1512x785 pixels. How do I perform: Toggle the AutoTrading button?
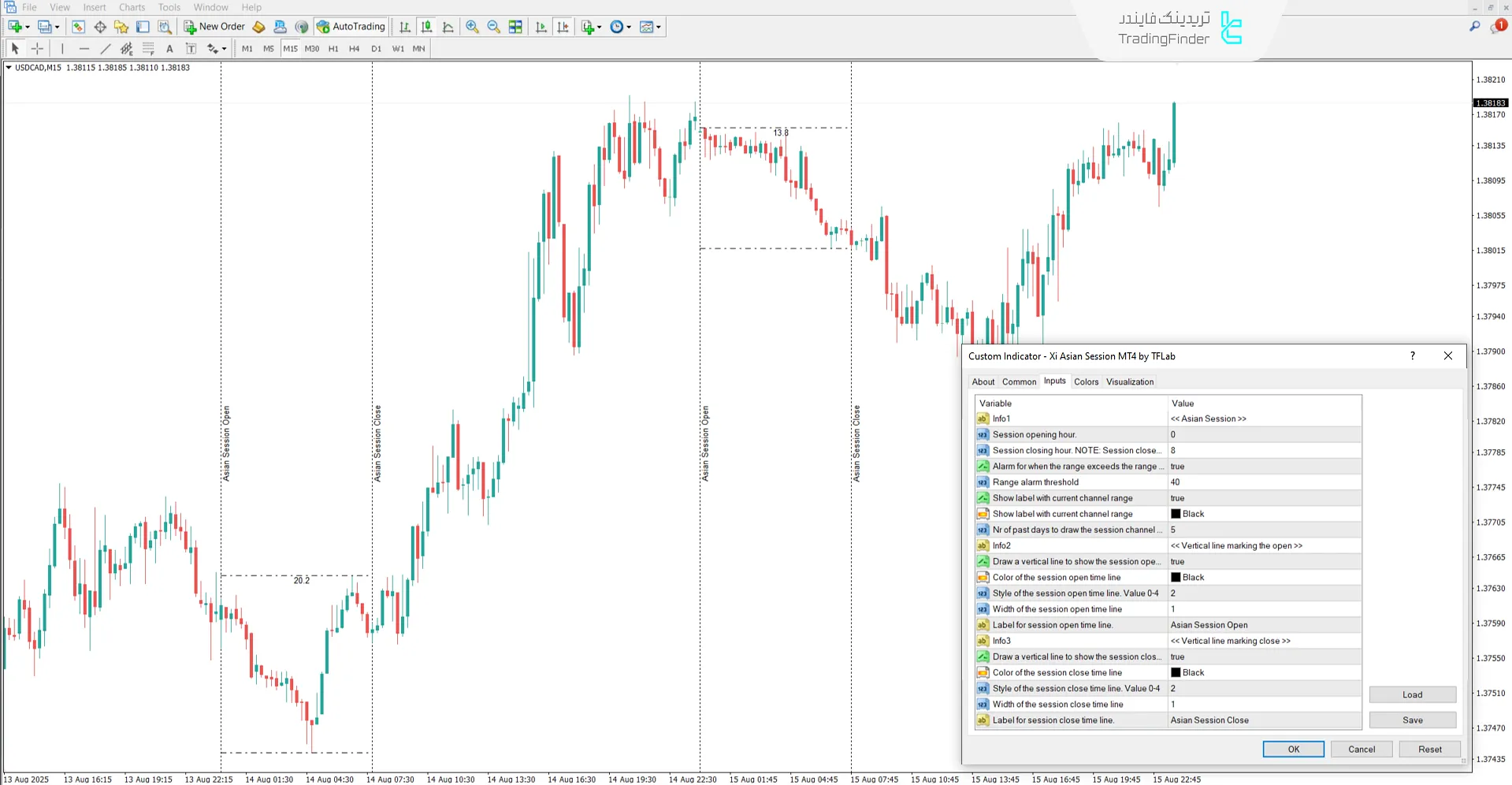(351, 27)
